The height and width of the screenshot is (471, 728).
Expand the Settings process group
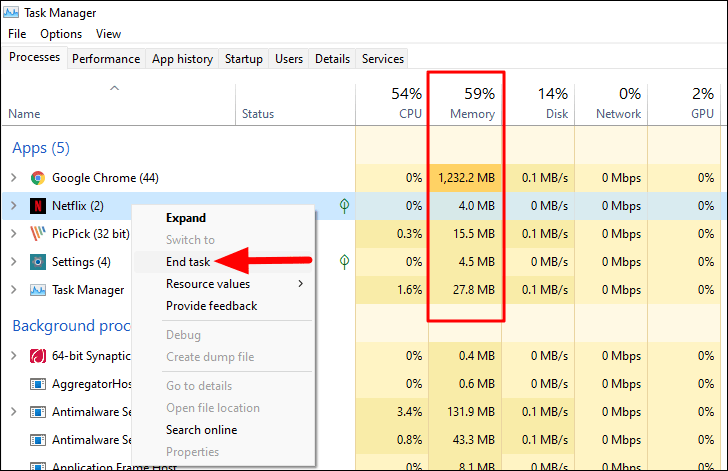click(x=13, y=262)
